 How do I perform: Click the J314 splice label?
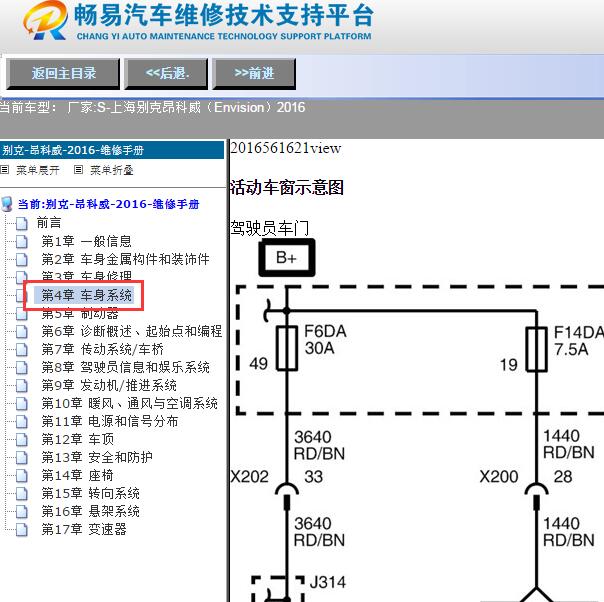327,582
